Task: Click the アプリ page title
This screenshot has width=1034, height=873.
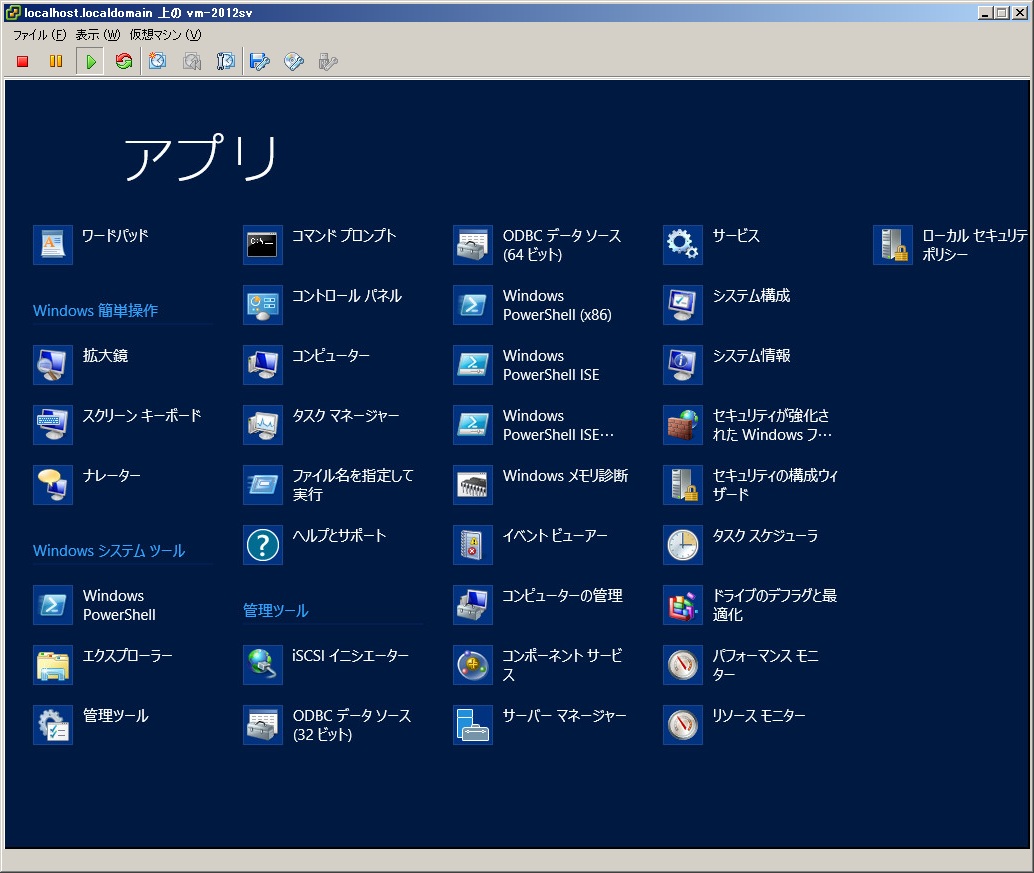Action: (x=200, y=157)
